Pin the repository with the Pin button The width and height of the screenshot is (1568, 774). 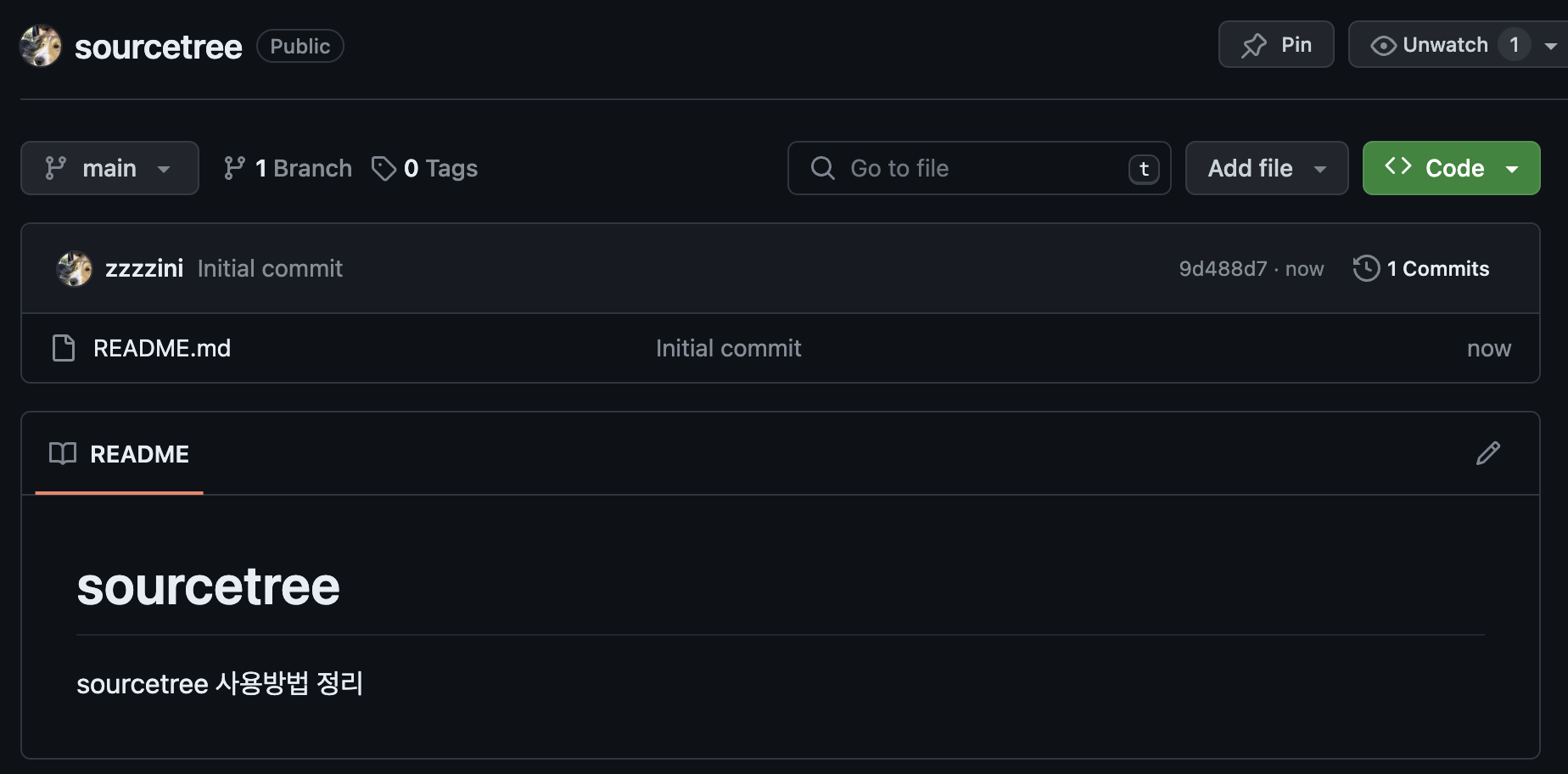(1276, 44)
